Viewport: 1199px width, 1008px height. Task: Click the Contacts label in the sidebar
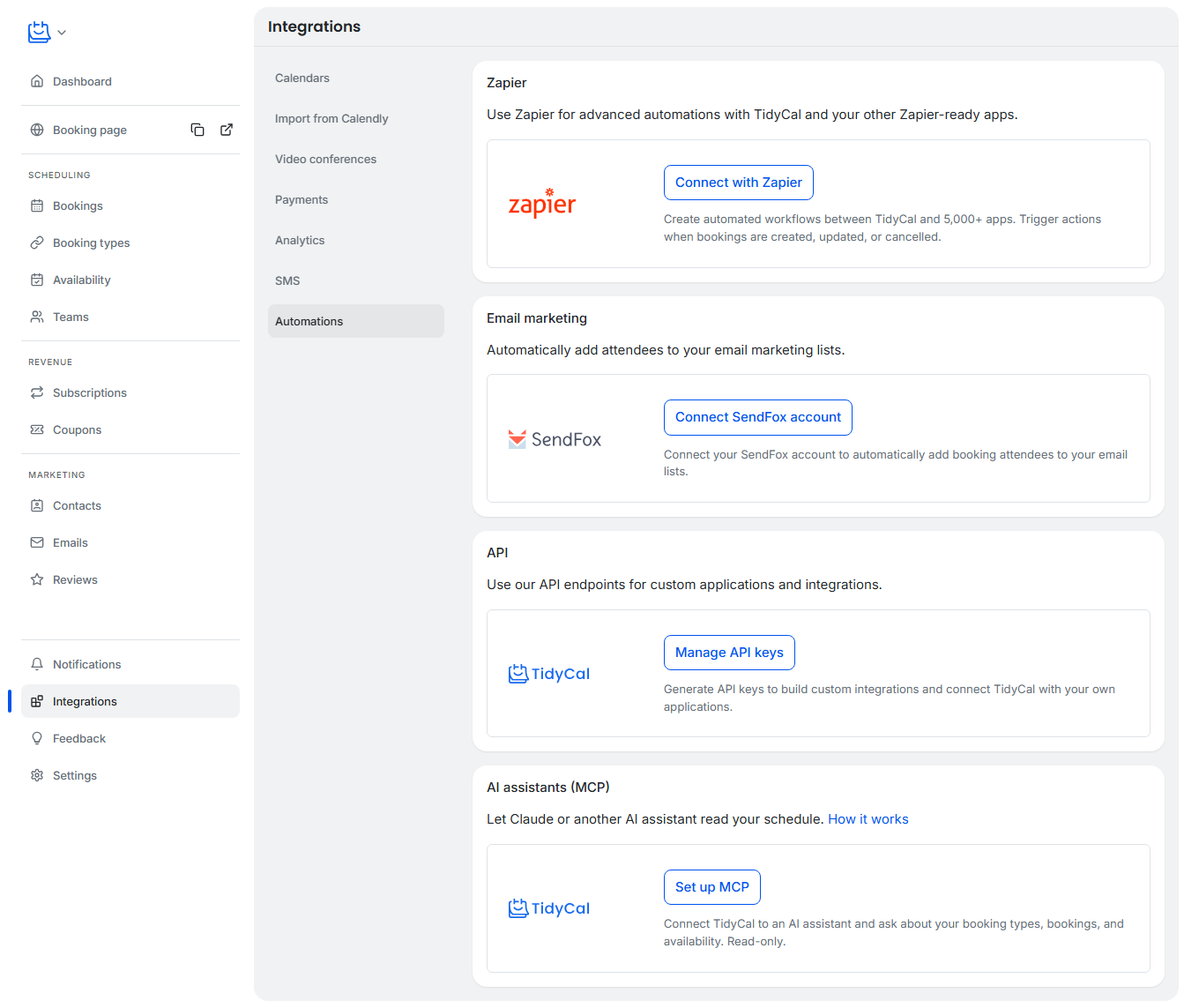pos(77,505)
